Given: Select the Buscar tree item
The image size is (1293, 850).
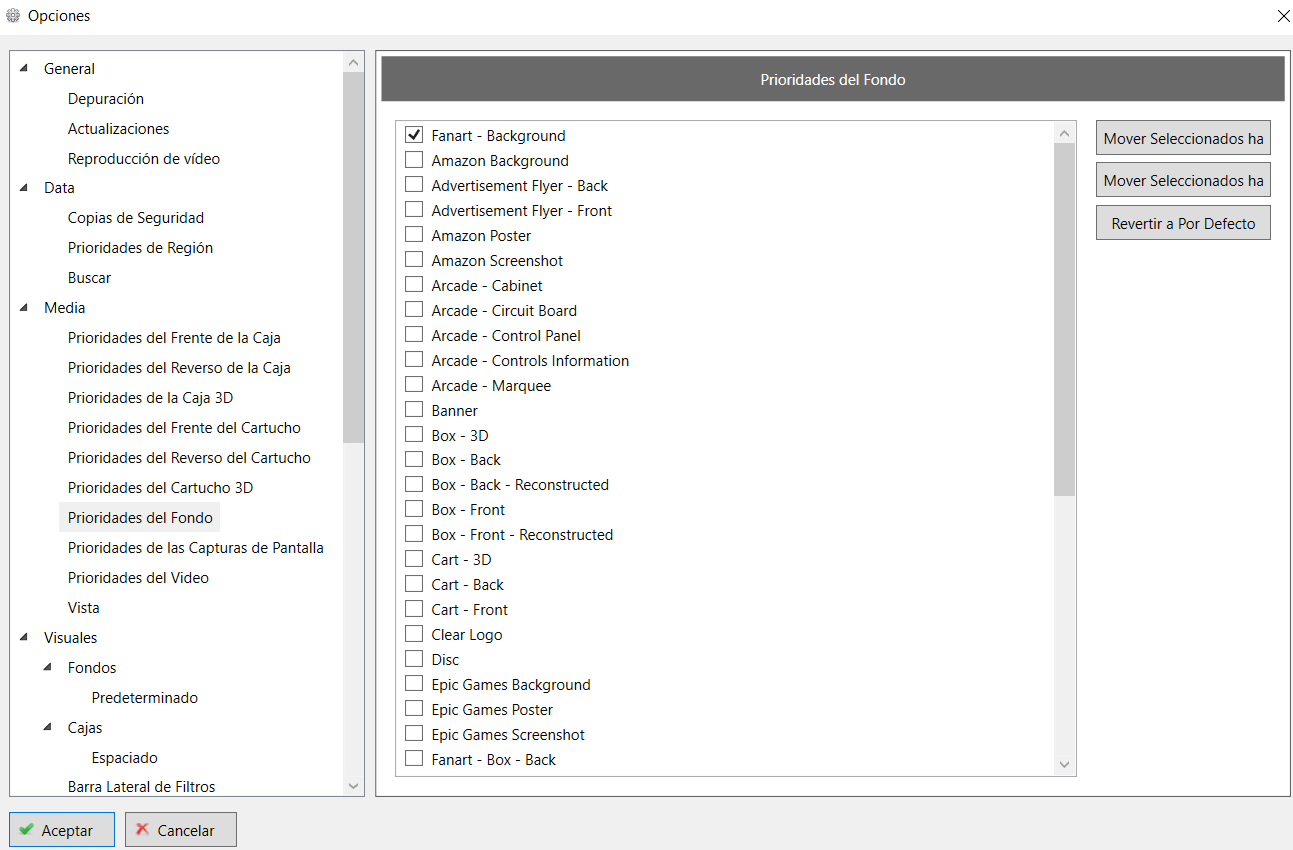Looking at the screenshot, I should pos(89,278).
